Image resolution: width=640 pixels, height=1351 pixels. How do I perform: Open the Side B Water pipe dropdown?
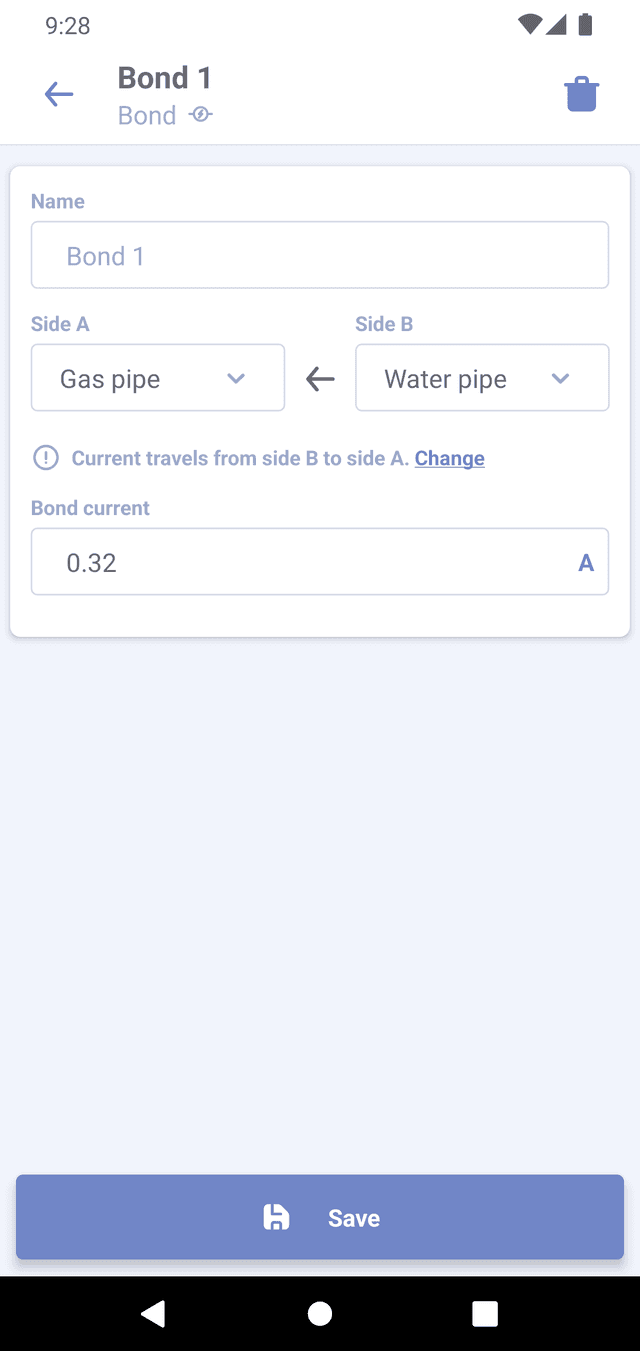click(481, 378)
